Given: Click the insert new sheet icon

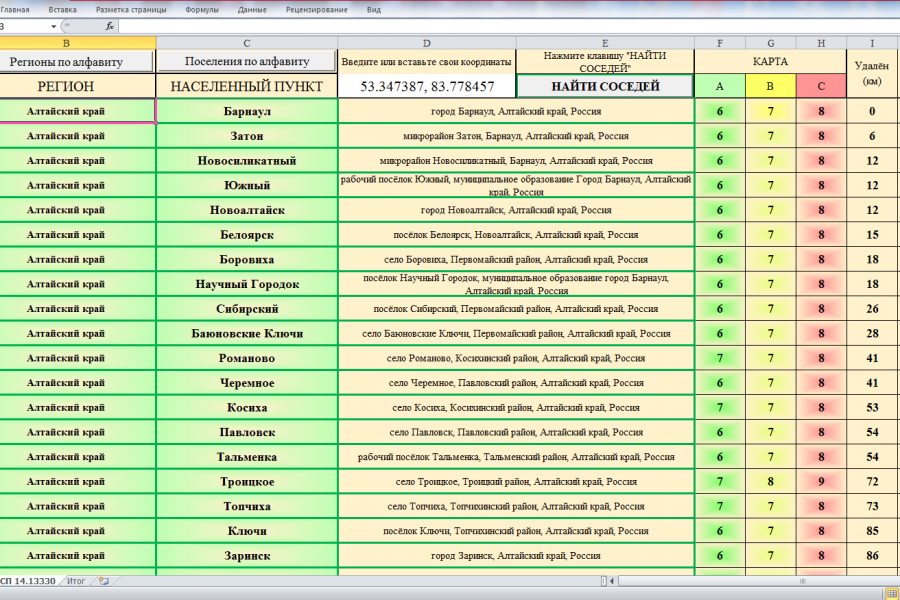Looking at the screenshot, I should point(104,581).
